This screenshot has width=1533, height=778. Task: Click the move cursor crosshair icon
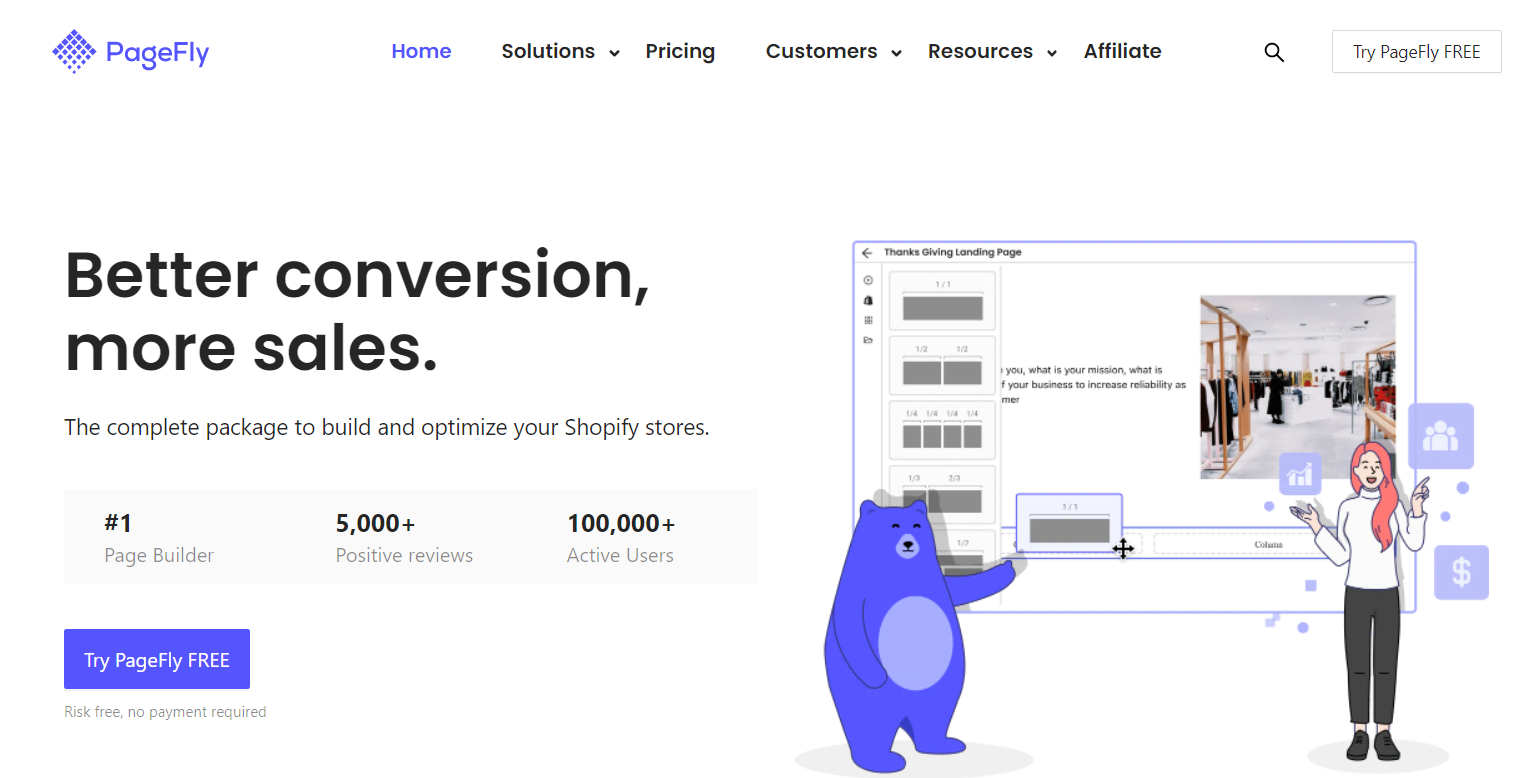(1123, 548)
